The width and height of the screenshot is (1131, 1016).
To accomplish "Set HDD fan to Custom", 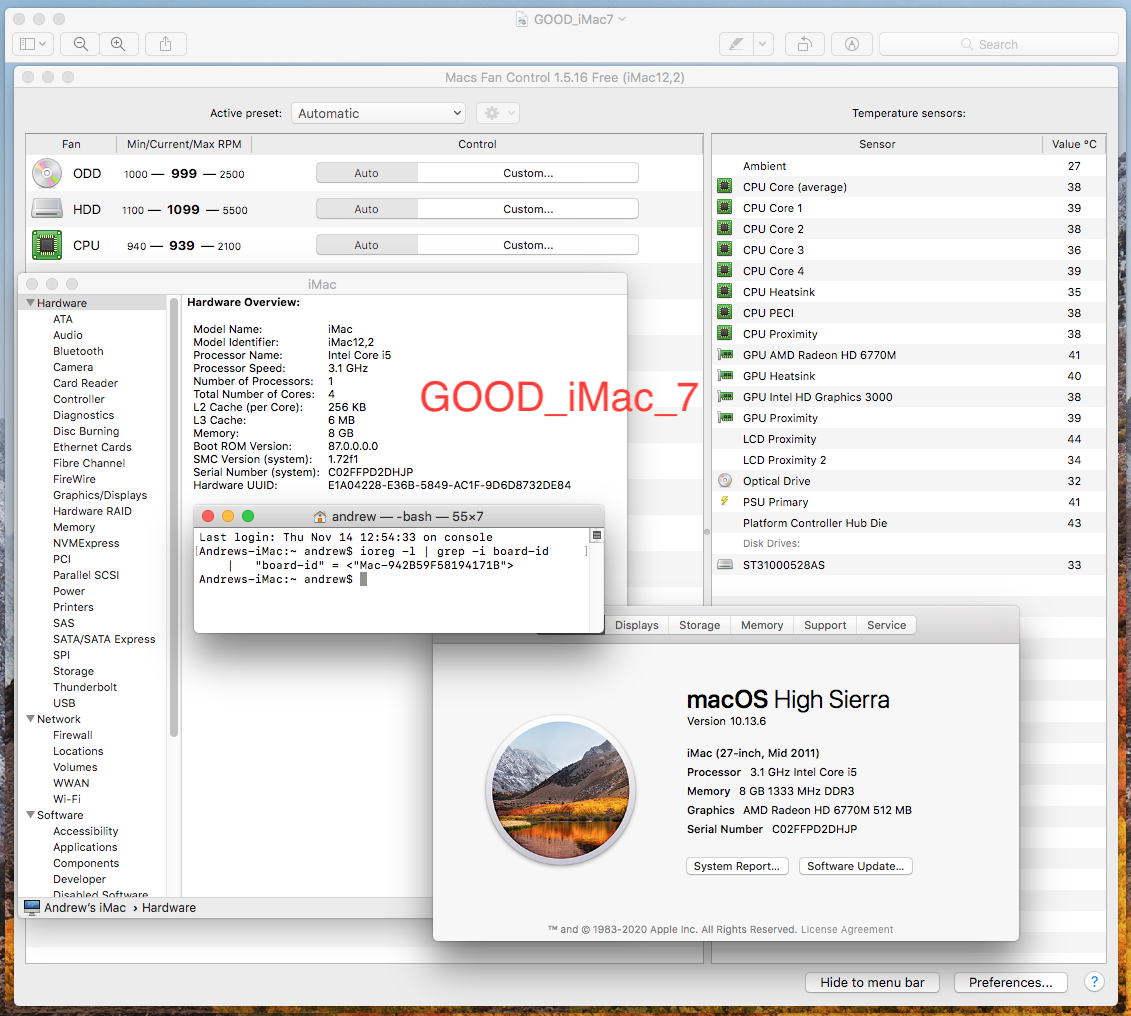I will tap(528, 209).
